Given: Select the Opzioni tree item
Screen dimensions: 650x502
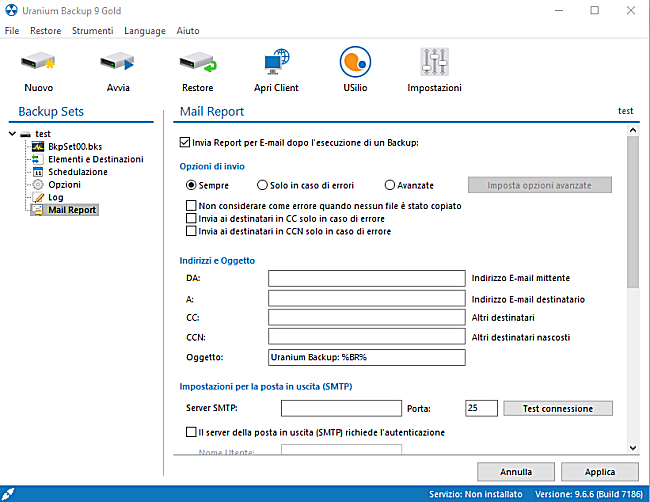Looking at the screenshot, I should (x=64, y=185).
